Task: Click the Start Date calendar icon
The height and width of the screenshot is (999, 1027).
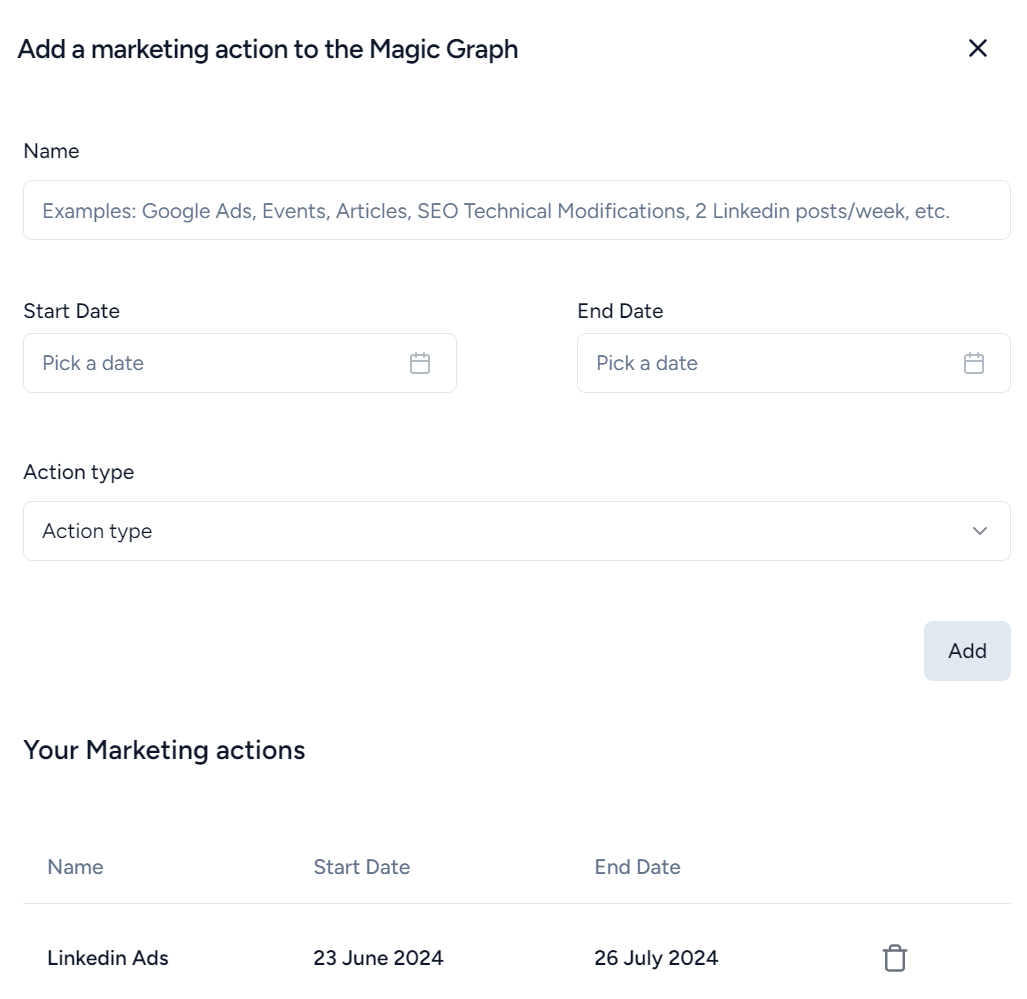Action: point(420,363)
